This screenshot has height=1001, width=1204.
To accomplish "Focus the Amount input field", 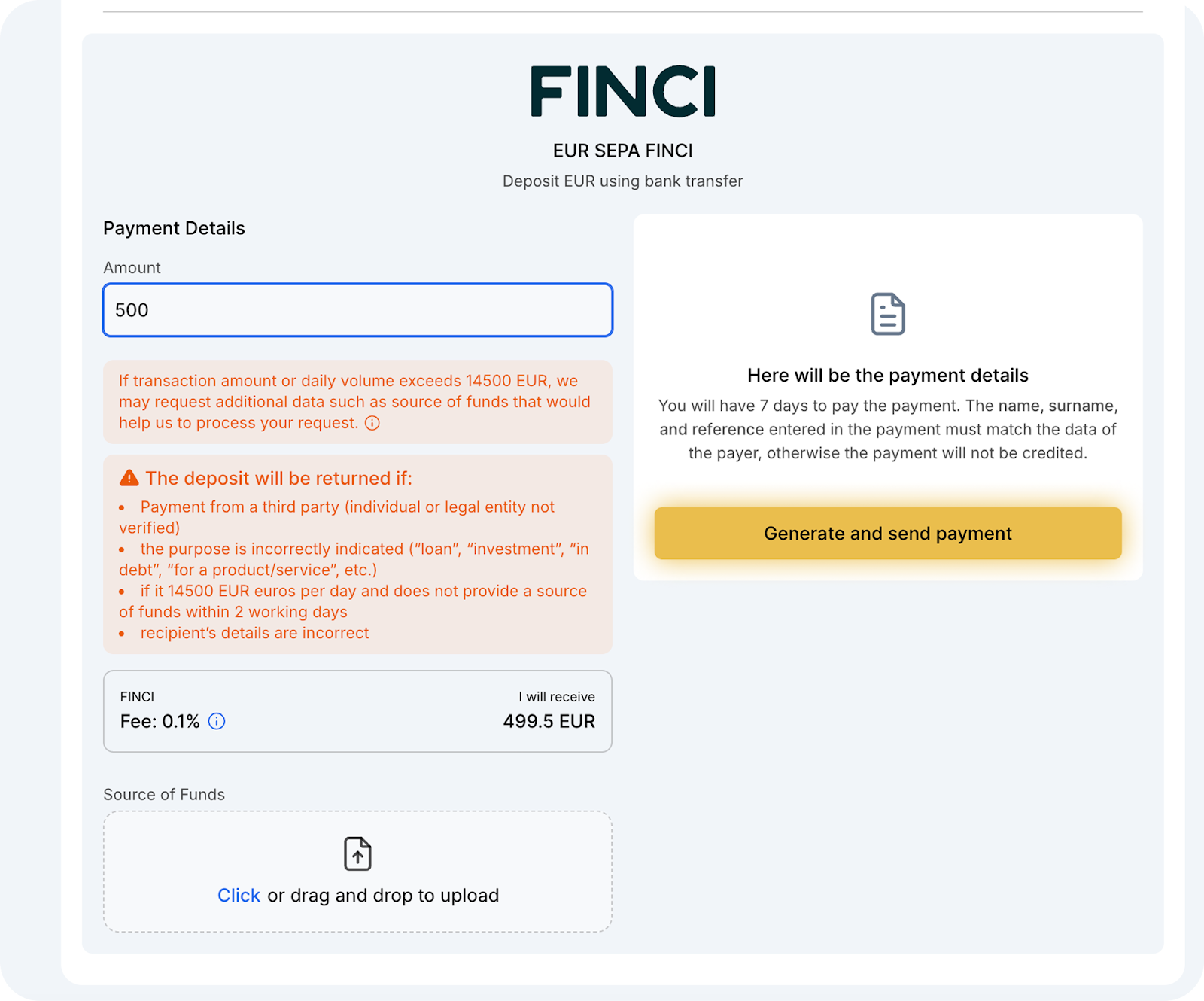I will pos(357,310).
